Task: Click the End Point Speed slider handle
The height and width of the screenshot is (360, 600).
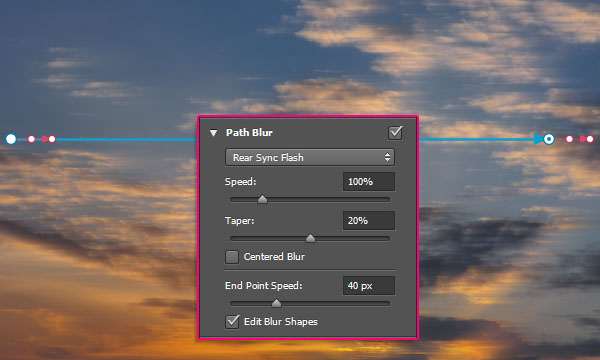Action: 276,303
